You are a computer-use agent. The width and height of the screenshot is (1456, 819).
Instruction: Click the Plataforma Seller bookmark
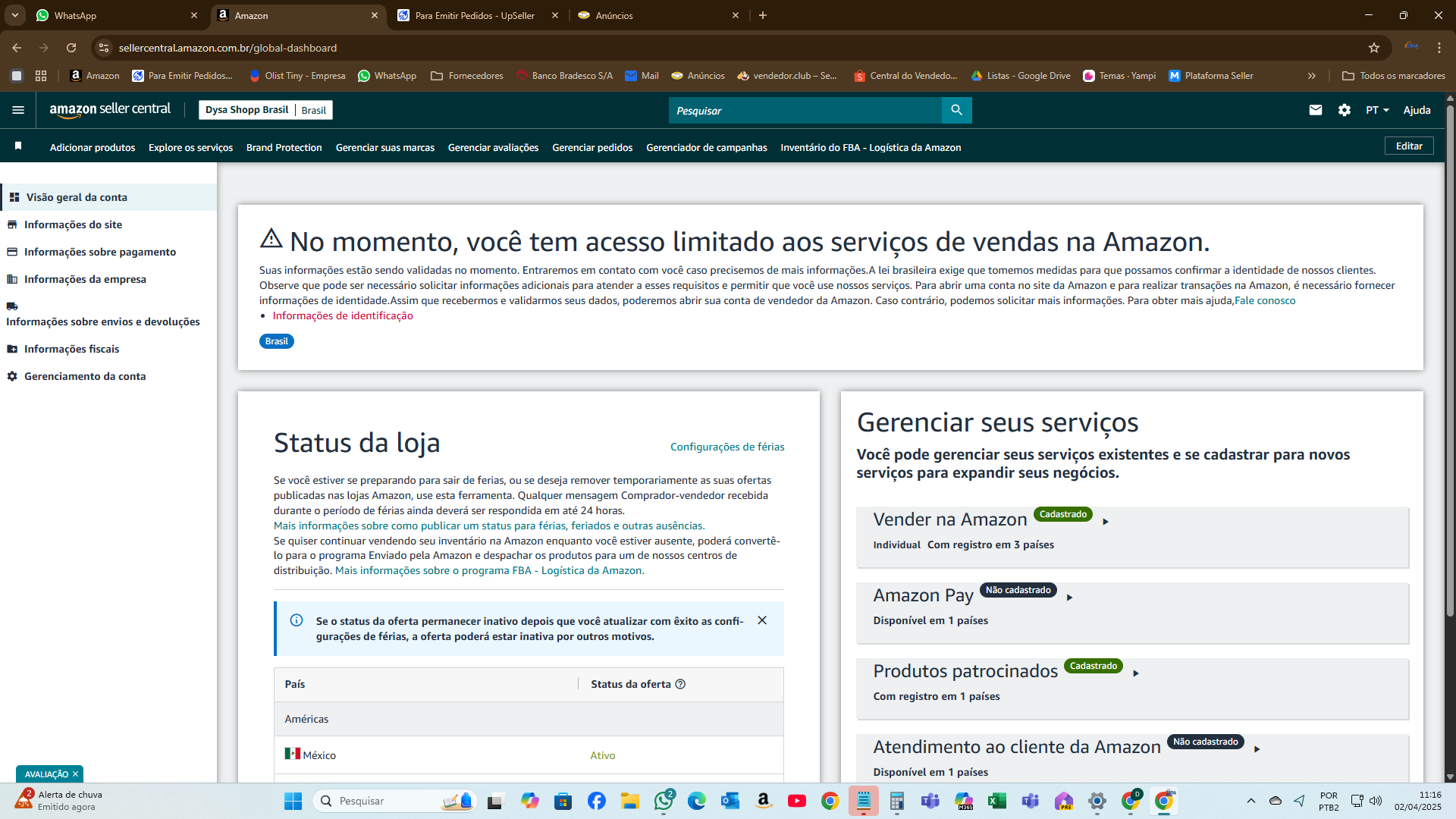(x=1211, y=76)
